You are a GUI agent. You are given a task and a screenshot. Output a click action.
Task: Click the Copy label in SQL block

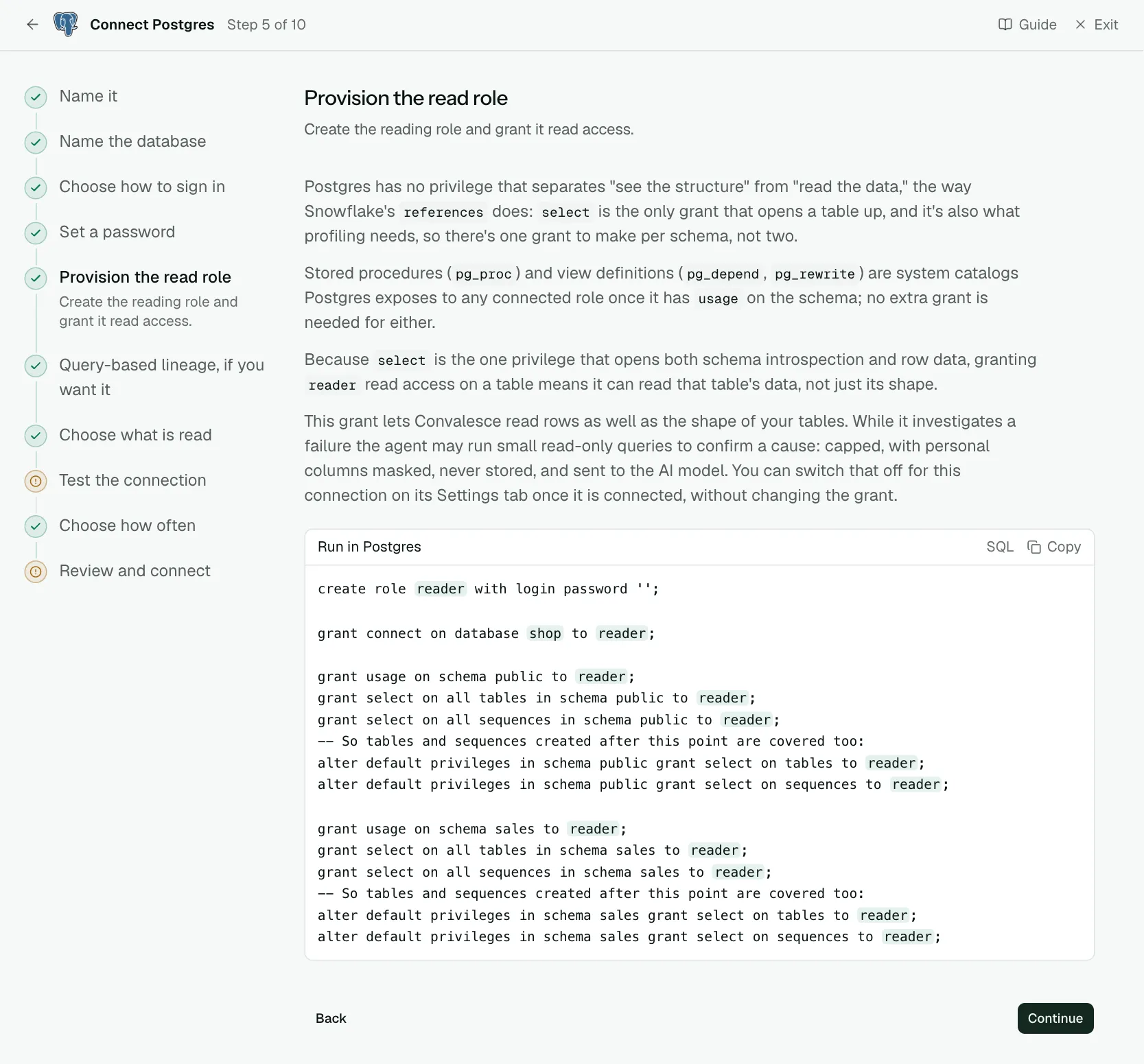tap(1064, 547)
